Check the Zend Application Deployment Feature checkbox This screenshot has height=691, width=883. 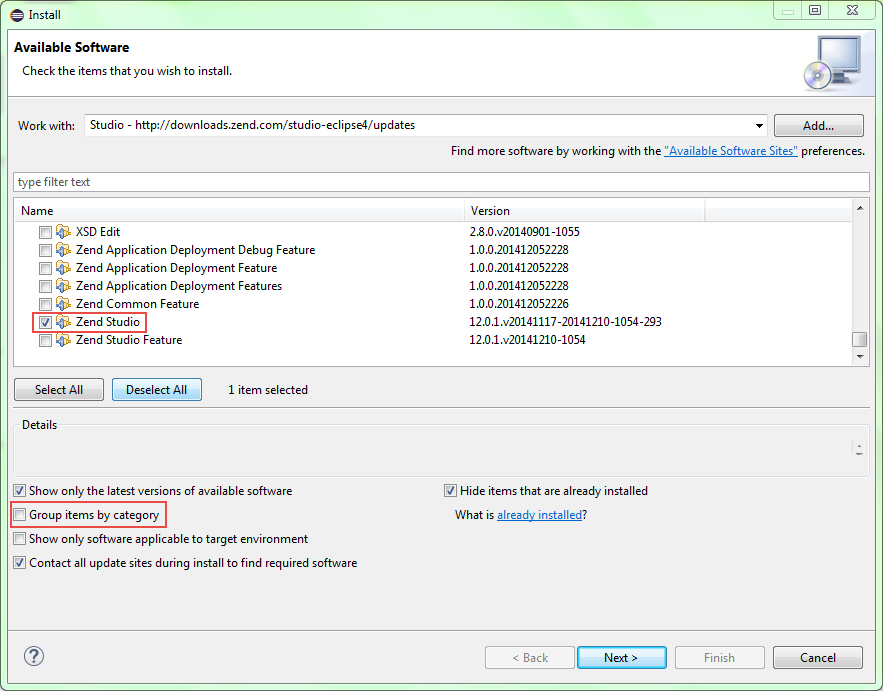pos(45,268)
